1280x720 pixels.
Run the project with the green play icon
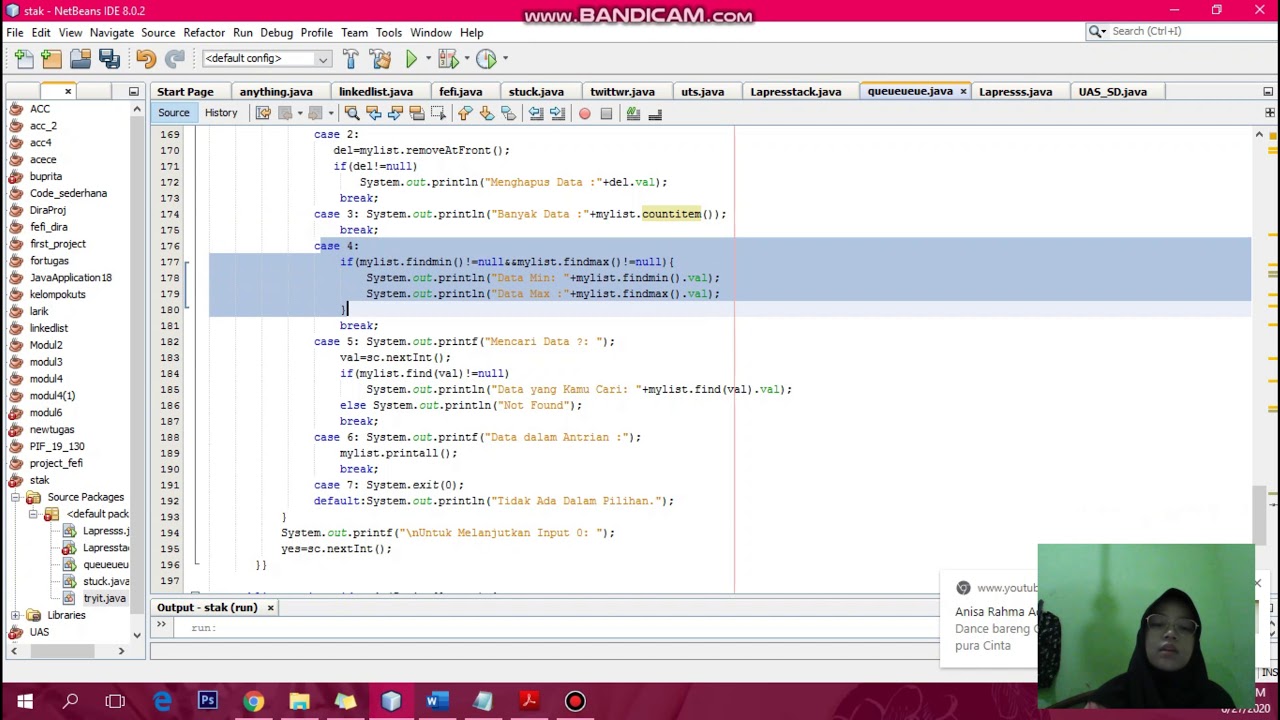click(411, 59)
